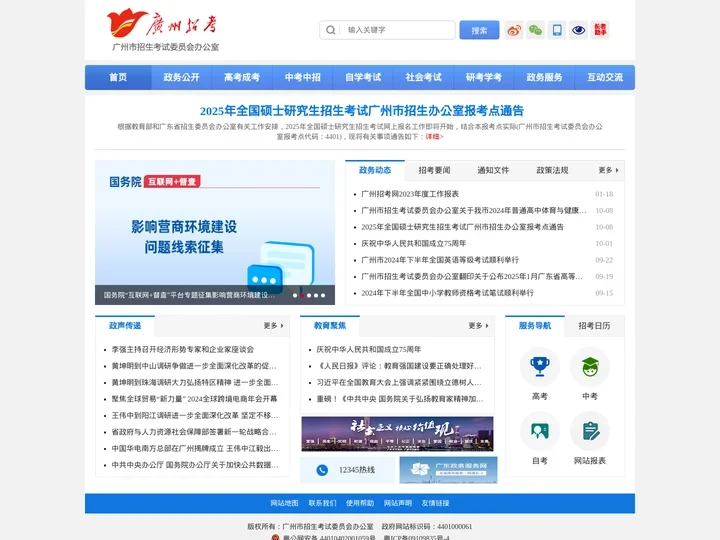Select the last carousel dot
The image size is (720, 540).
click(323, 295)
